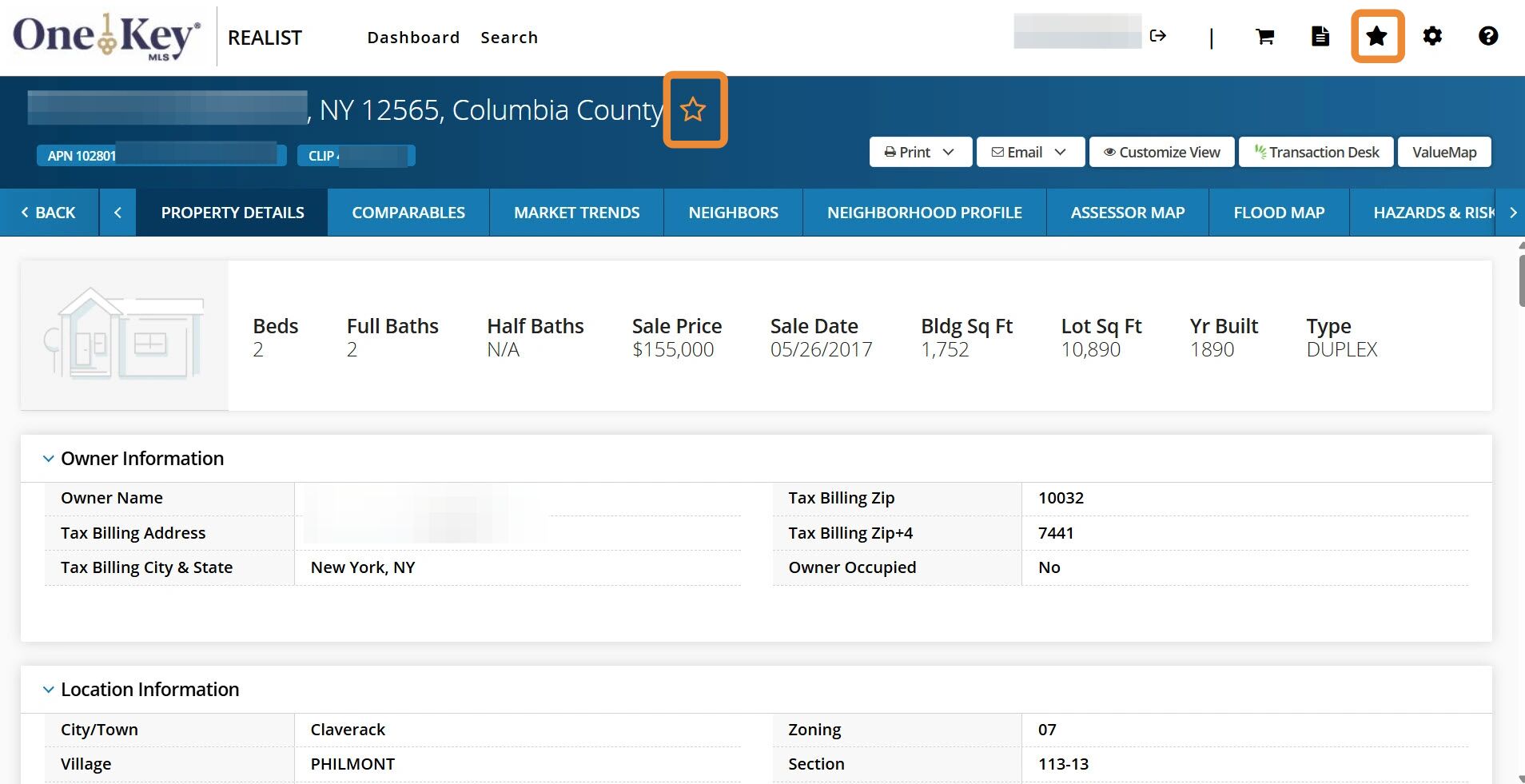This screenshot has width=1525, height=784.
Task: Click the APN 102801 badge
Action: [161, 155]
